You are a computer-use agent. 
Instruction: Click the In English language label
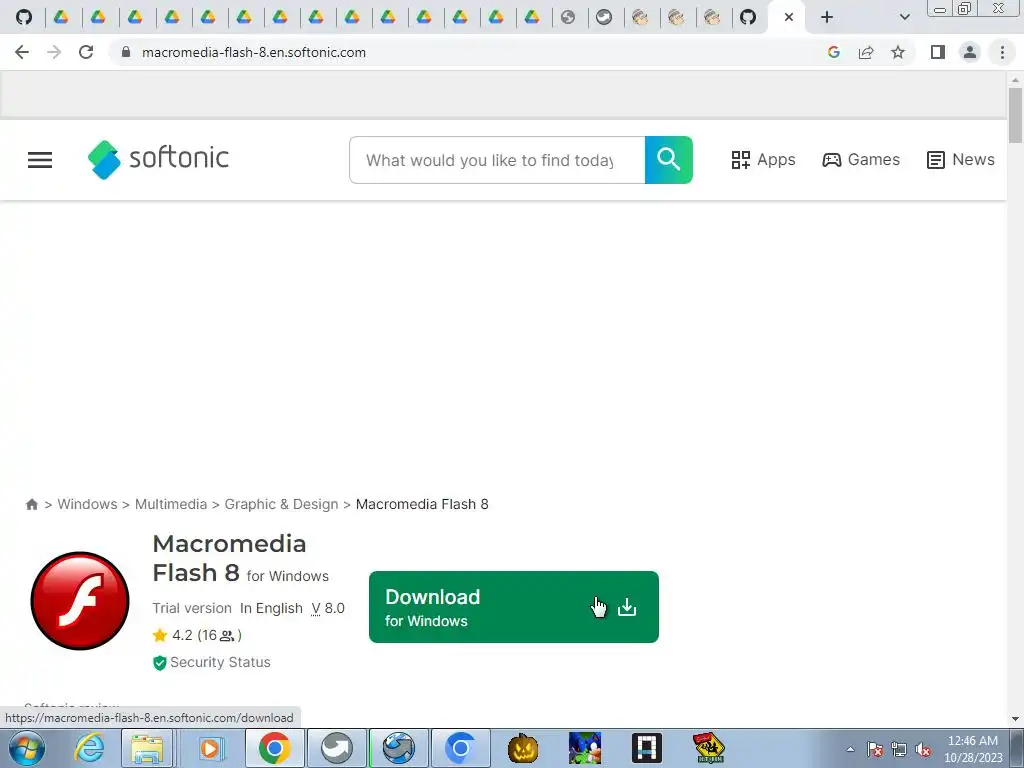pos(271,608)
